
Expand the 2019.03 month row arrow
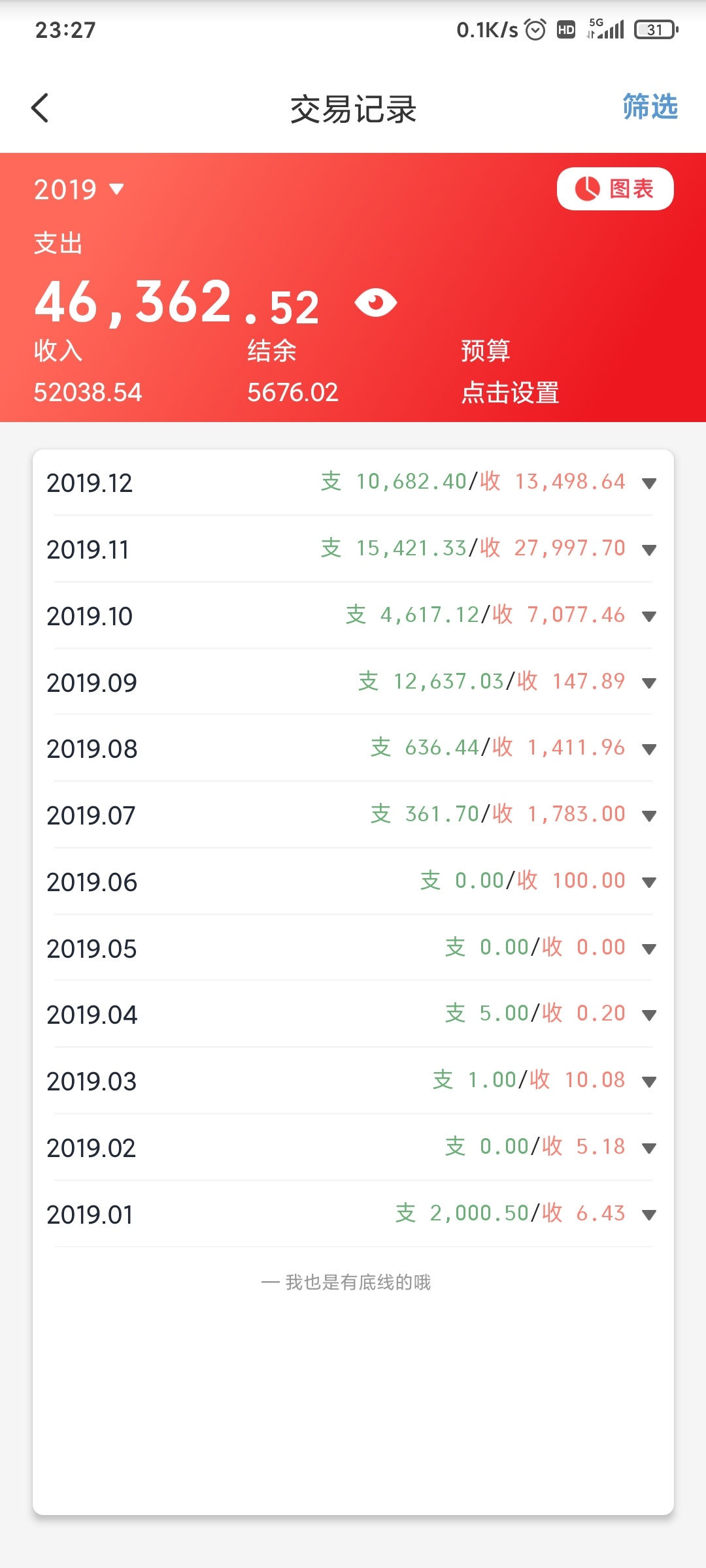[x=649, y=1082]
